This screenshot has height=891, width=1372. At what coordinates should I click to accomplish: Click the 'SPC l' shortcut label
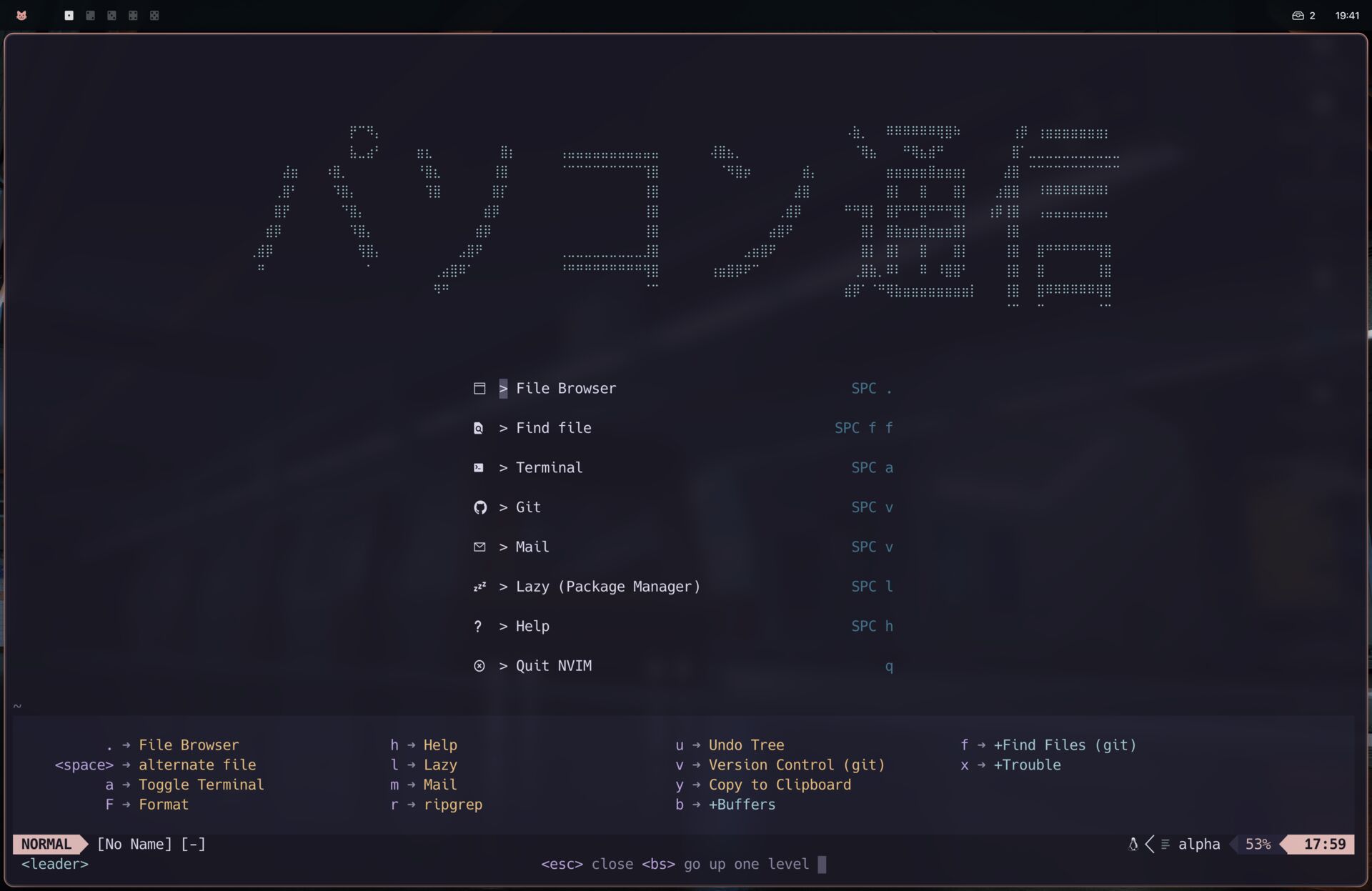point(873,587)
